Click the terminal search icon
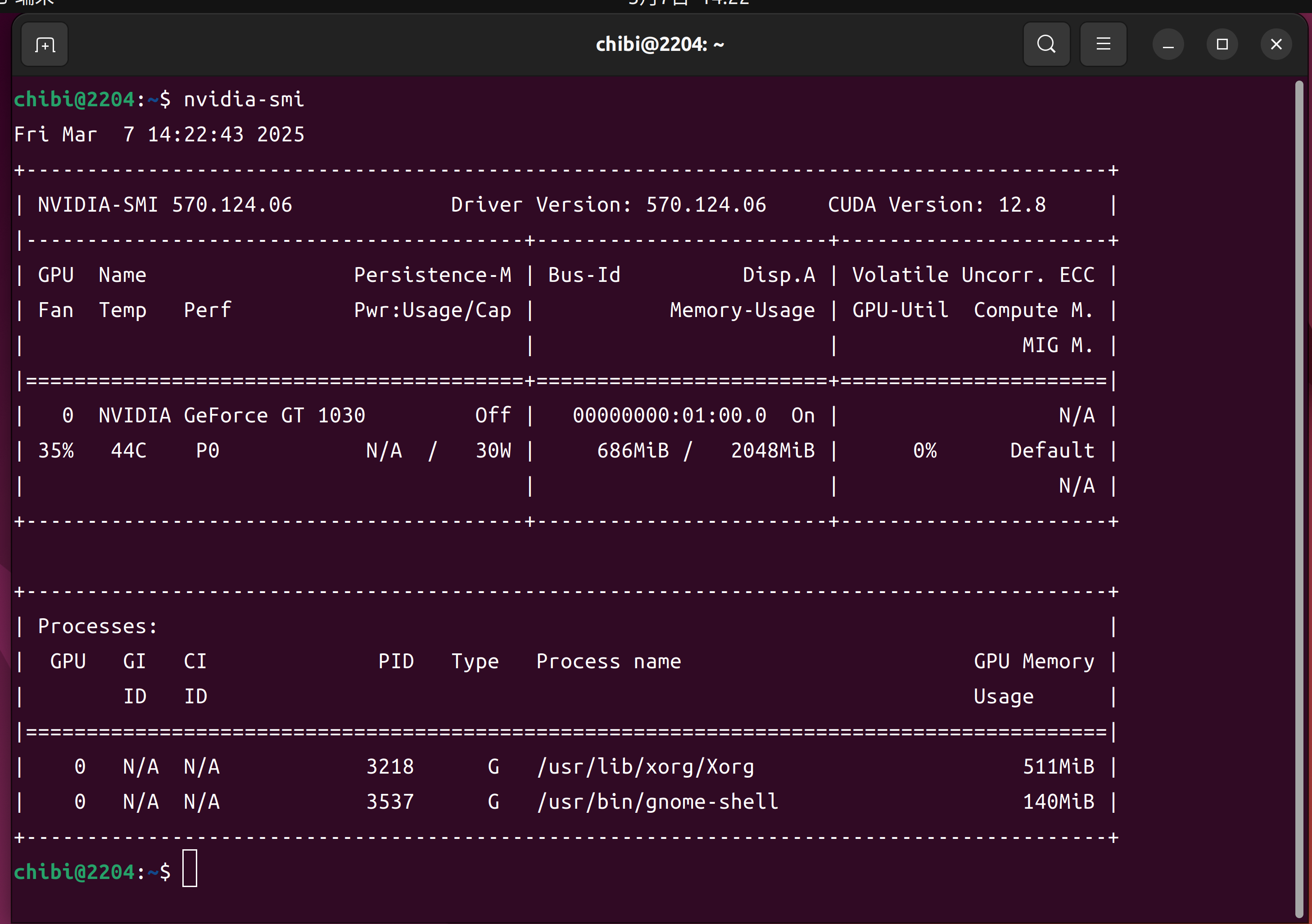Image resolution: width=1312 pixels, height=924 pixels. coord(1046,45)
